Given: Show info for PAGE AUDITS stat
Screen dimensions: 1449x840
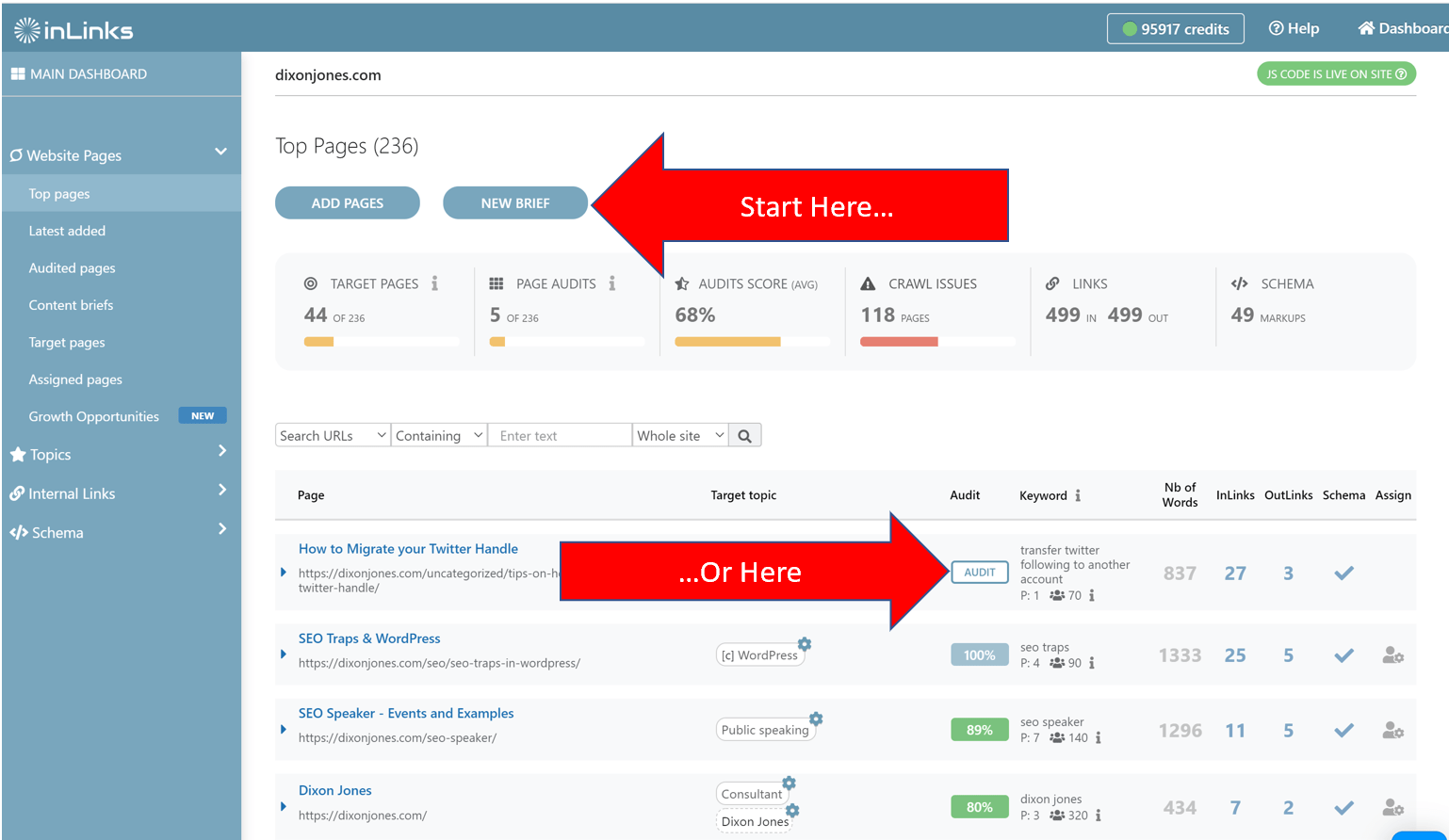Looking at the screenshot, I should [x=611, y=283].
